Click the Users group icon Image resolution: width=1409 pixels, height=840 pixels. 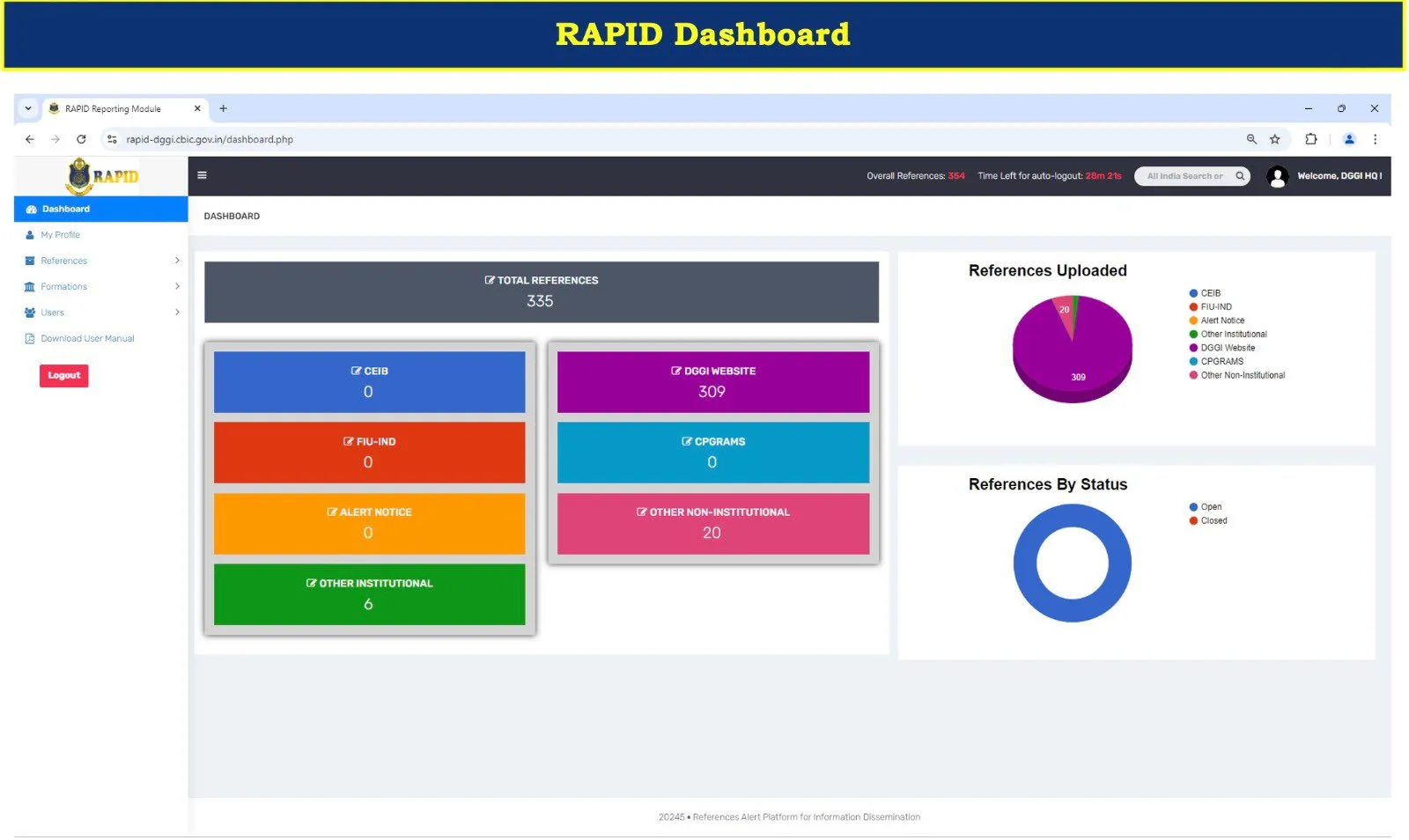(30, 313)
